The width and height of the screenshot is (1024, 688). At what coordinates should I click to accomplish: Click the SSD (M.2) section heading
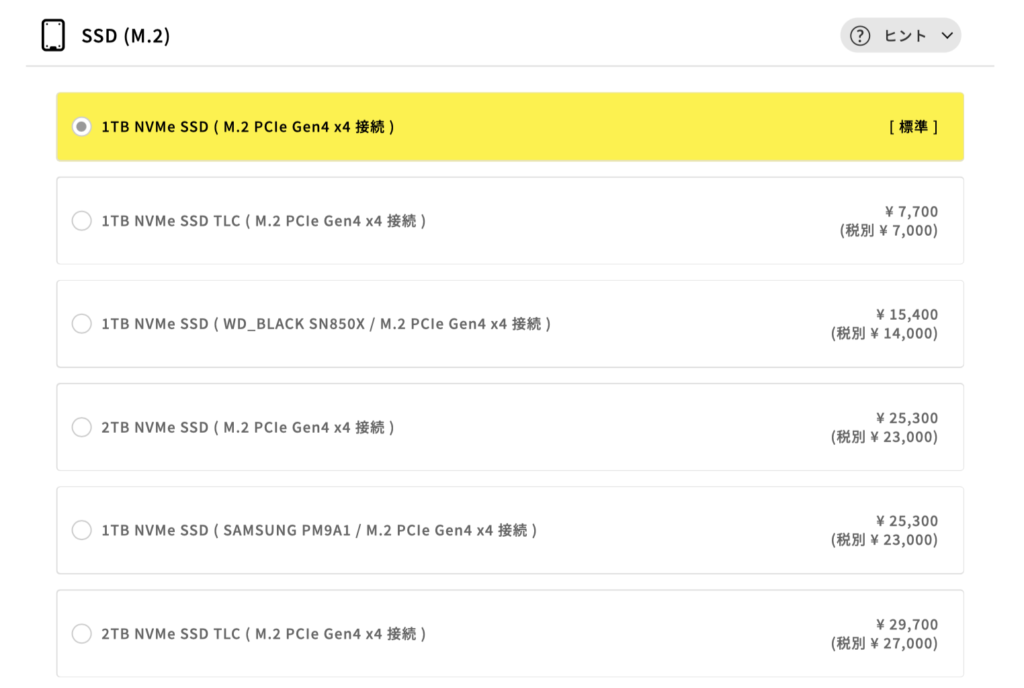tap(126, 36)
